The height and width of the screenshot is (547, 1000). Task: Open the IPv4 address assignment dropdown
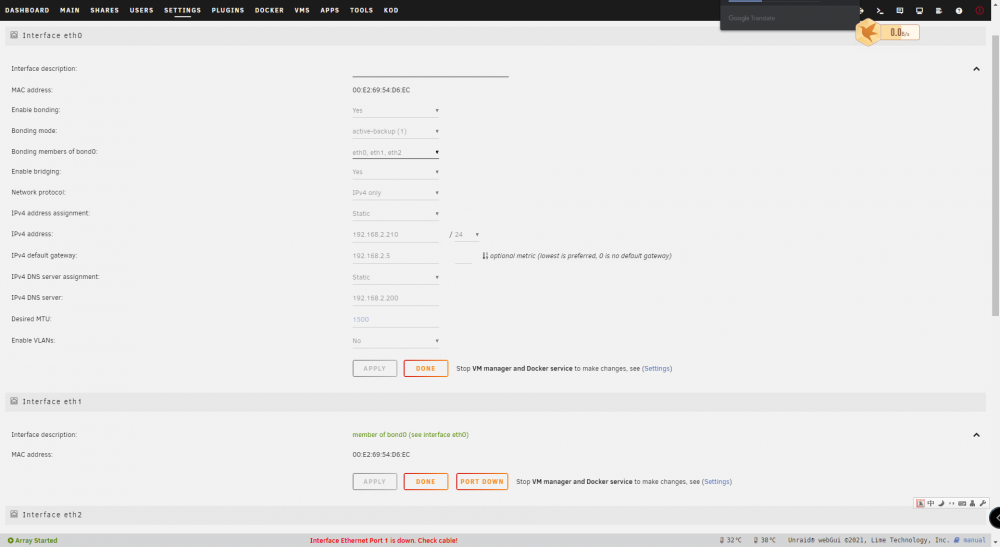(x=395, y=214)
